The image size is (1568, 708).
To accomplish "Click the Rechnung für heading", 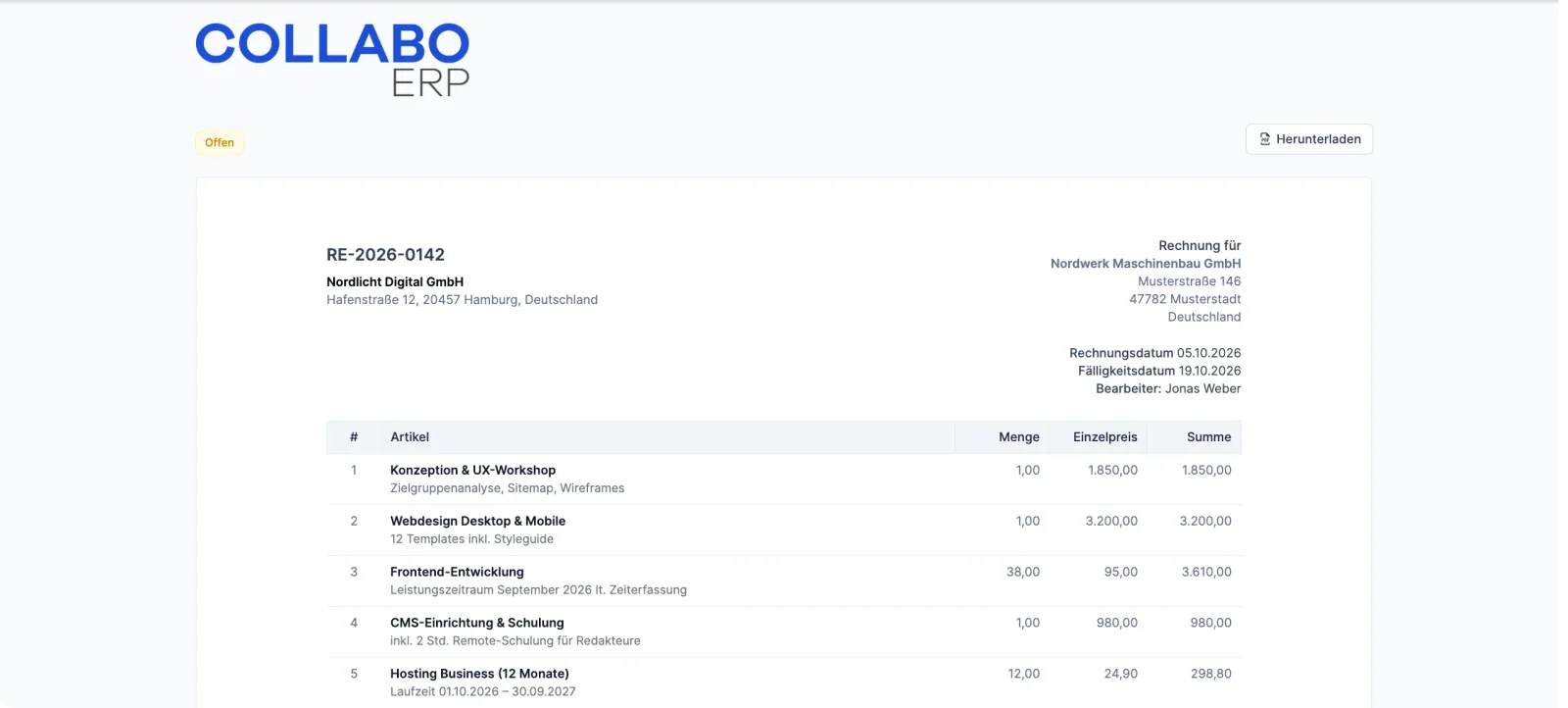I will coord(1200,246).
